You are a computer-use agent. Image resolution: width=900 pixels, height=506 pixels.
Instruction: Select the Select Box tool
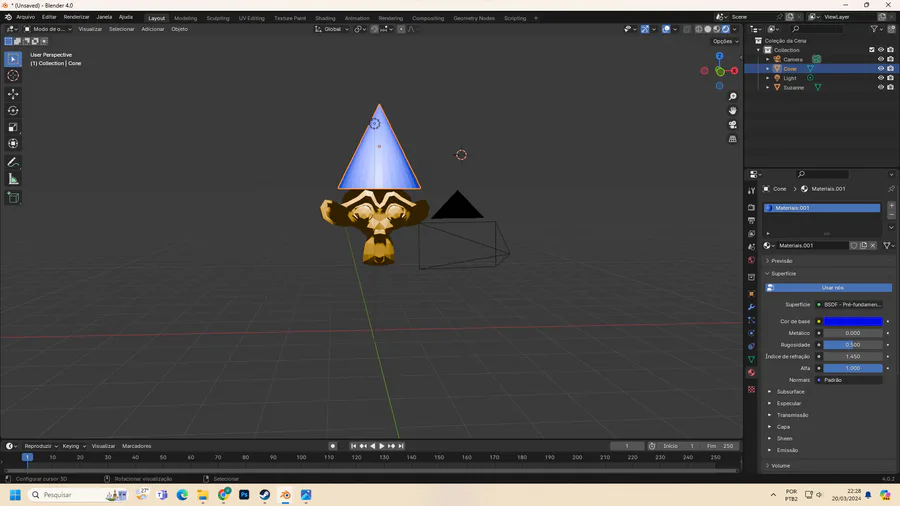(x=13, y=59)
